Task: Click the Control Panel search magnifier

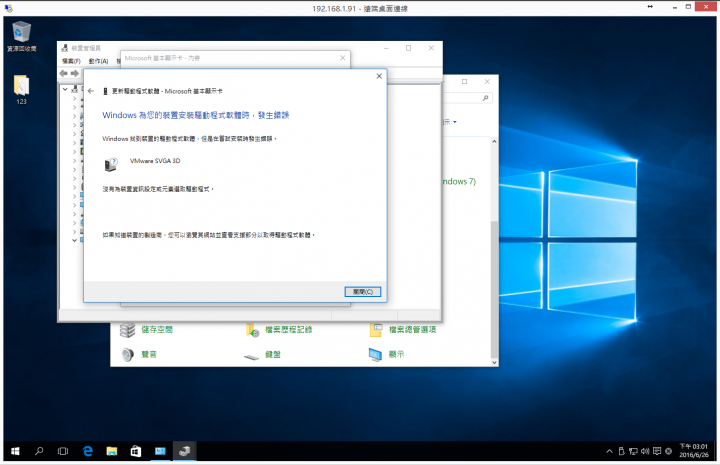Action: [485, 98]
